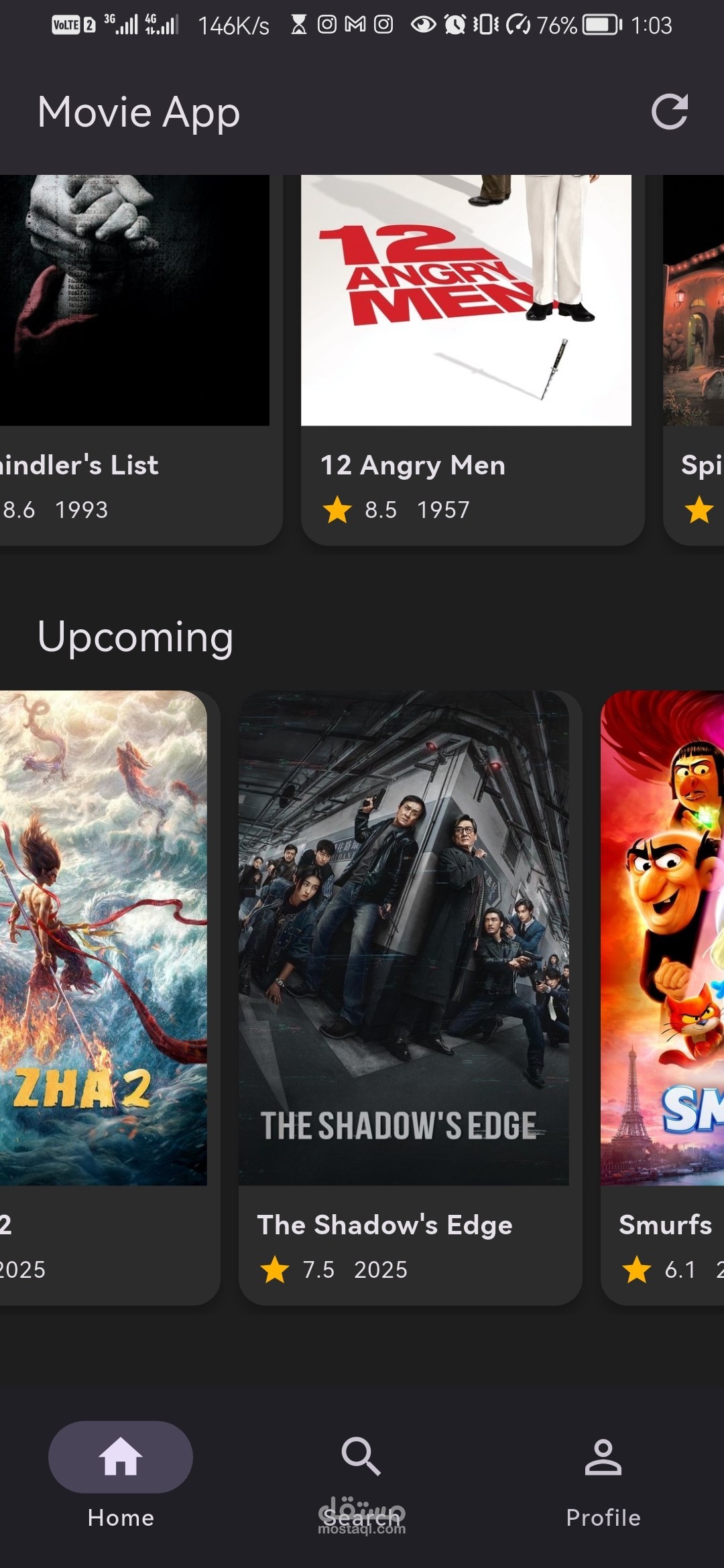
Task: Click the Upcoming section heading
Action: (135, 637)
